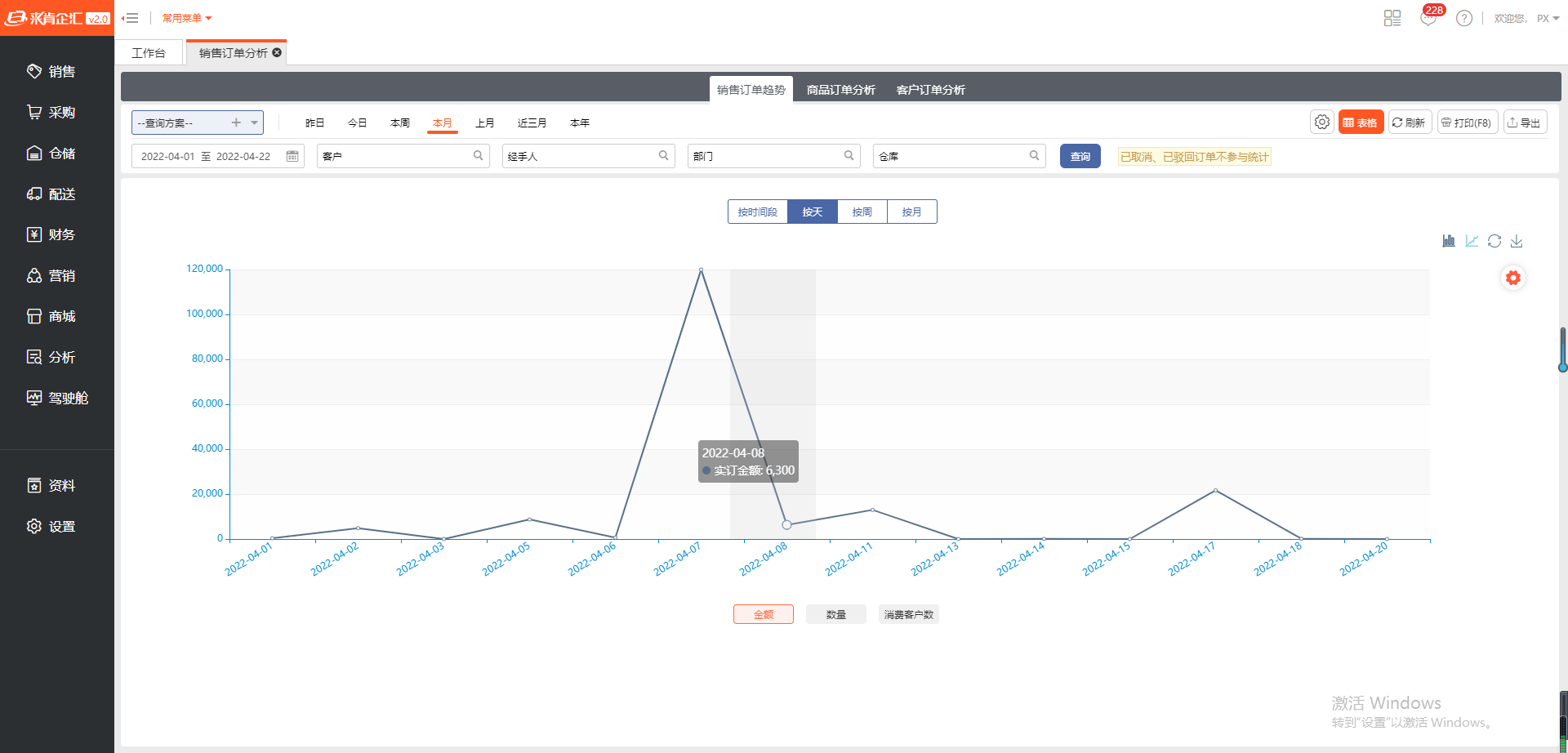The image size is (1568, 753).
Task: Open the notifications icon with 228 badge
Action: [x=1428, y=18]
